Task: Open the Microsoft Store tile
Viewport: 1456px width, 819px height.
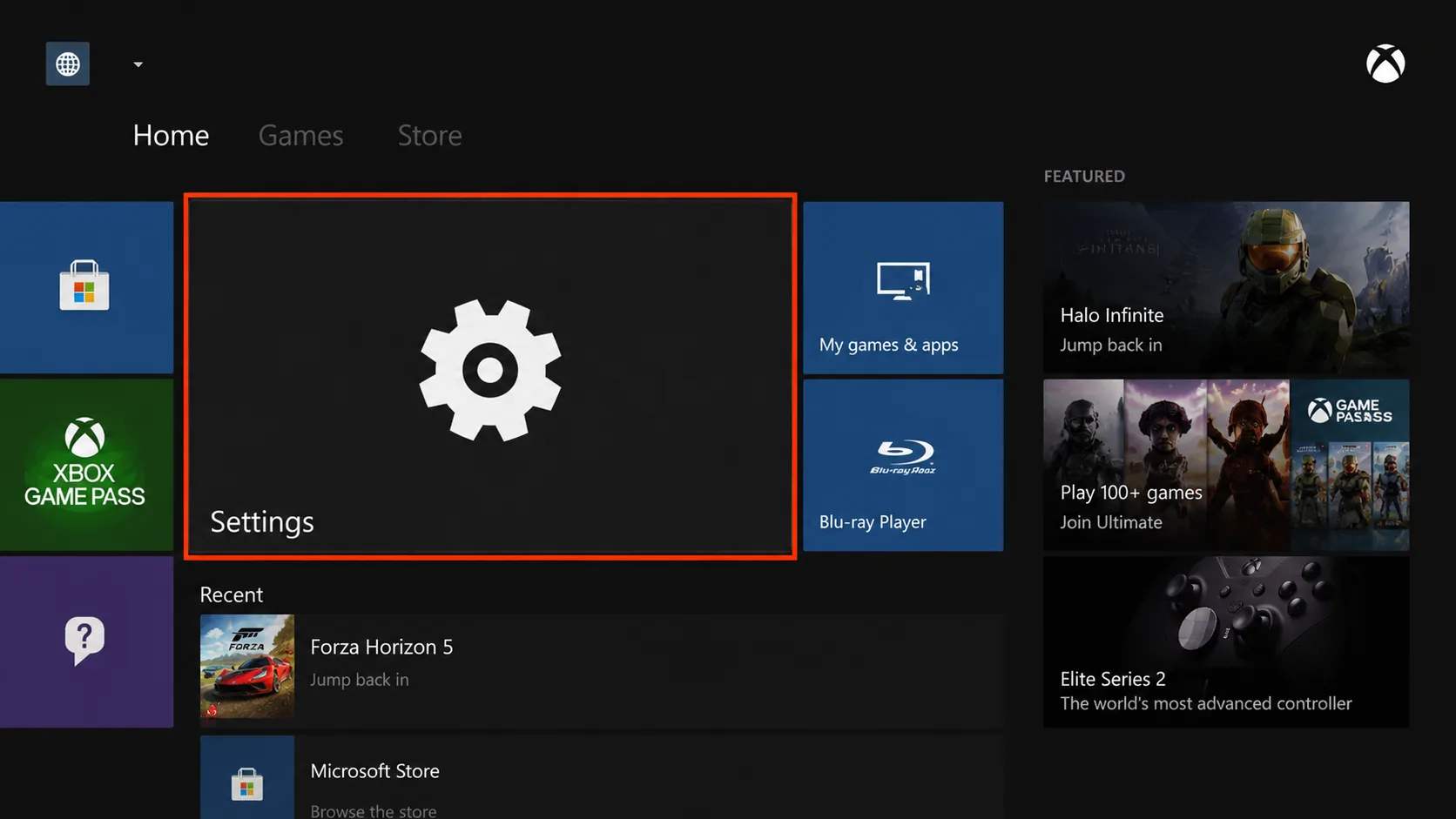Action: pos(86,287)
